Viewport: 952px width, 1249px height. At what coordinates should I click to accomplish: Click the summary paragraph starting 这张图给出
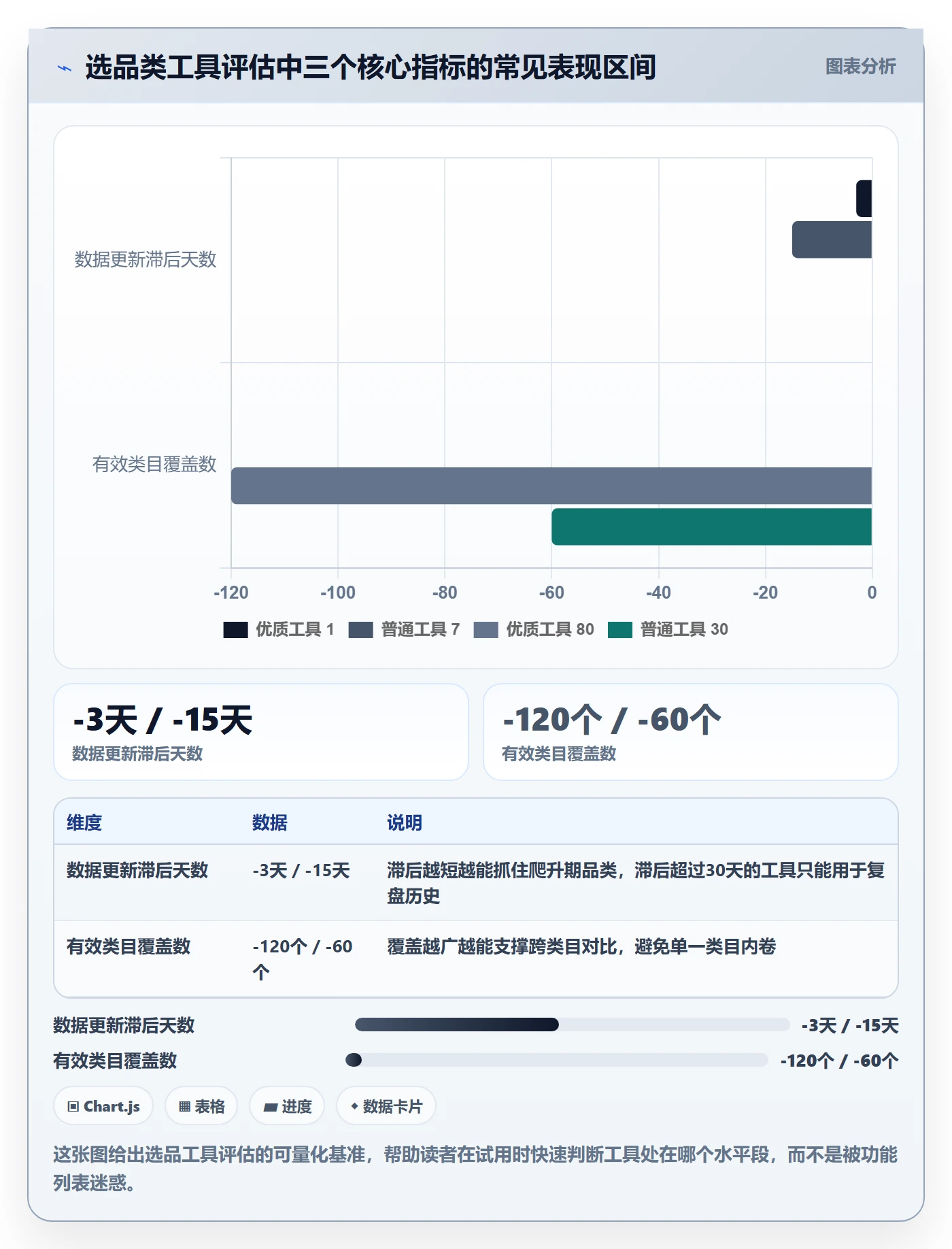point(476,1168)
